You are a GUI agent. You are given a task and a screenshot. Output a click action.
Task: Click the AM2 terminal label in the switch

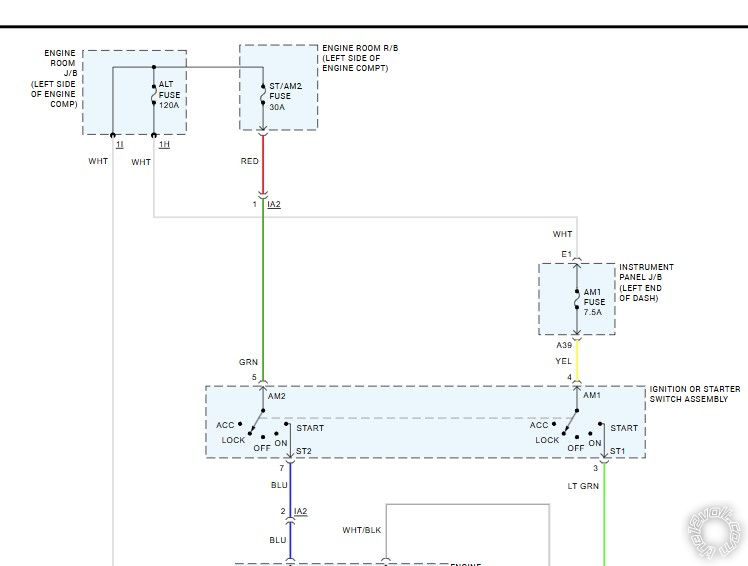[277, 396]
